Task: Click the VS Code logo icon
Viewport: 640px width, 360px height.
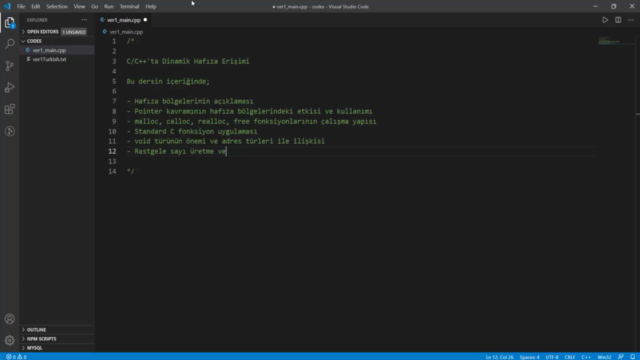Action: [7, 7]
